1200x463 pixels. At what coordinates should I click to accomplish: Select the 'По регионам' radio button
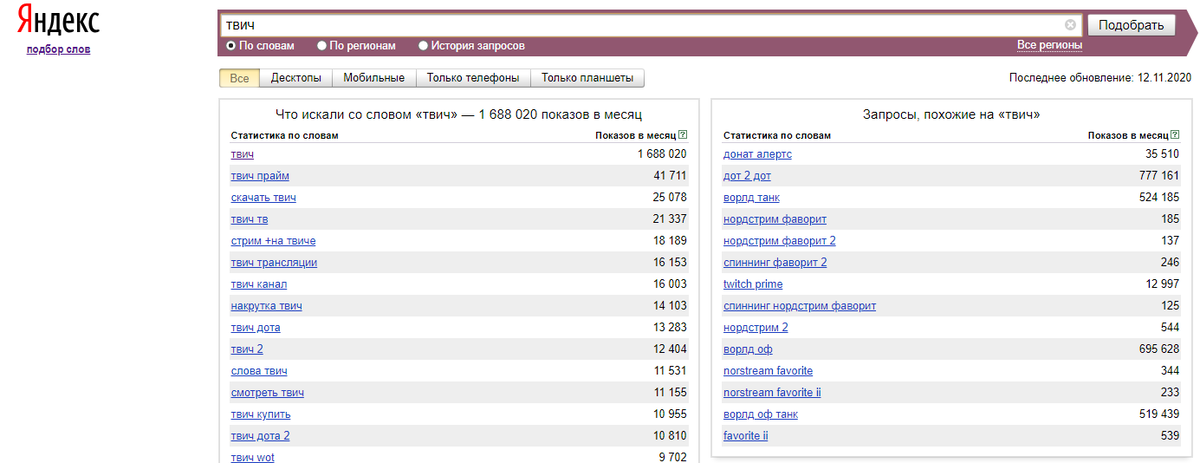point(322,45)
